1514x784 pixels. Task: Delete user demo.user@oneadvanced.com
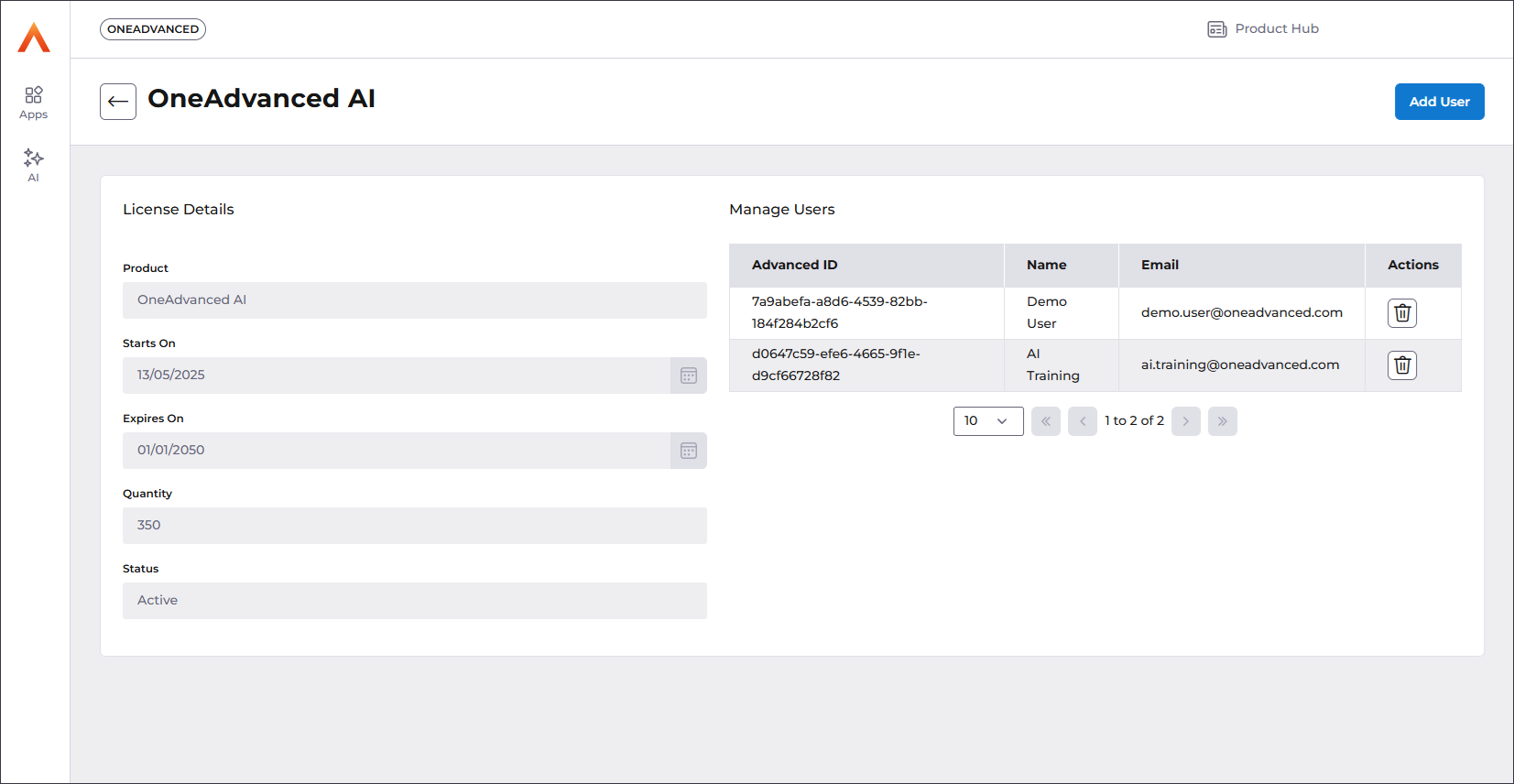pos(1402,313)
